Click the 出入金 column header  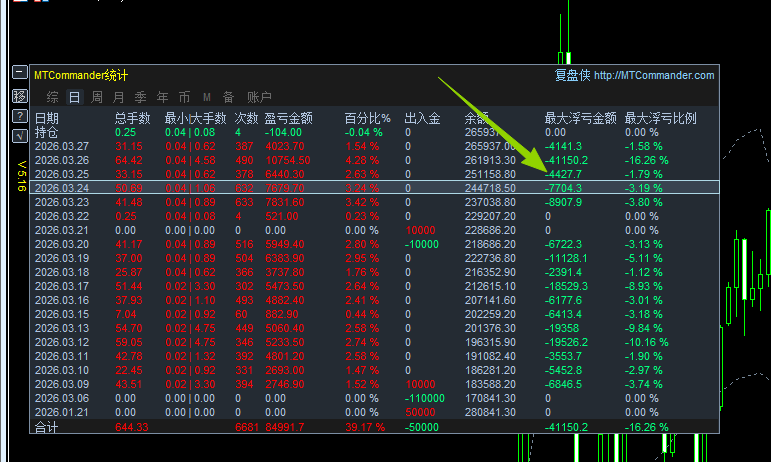coord(422,118)
